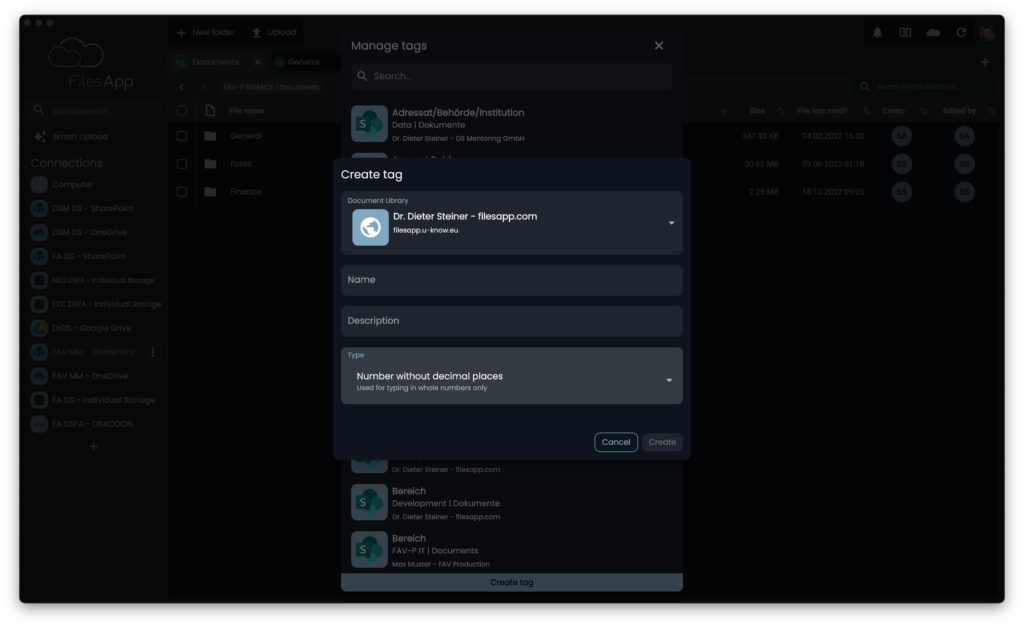Select the Adressat/Behörde/Institution tag
This screenshot has width=1024, height=627.
(x=511, y=124)
